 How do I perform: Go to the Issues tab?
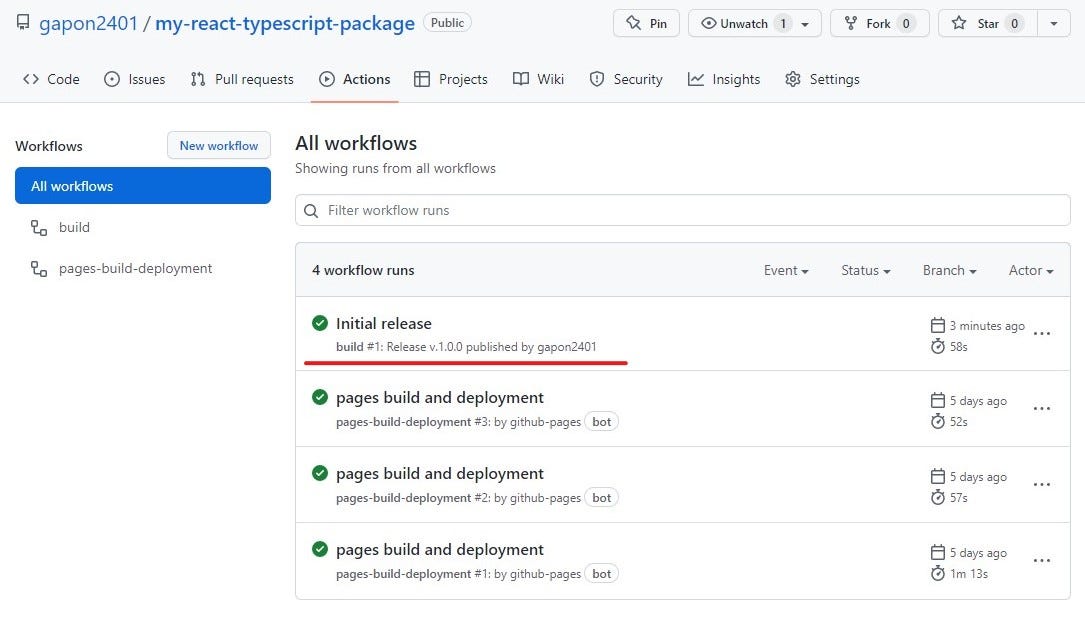(134, 79)
